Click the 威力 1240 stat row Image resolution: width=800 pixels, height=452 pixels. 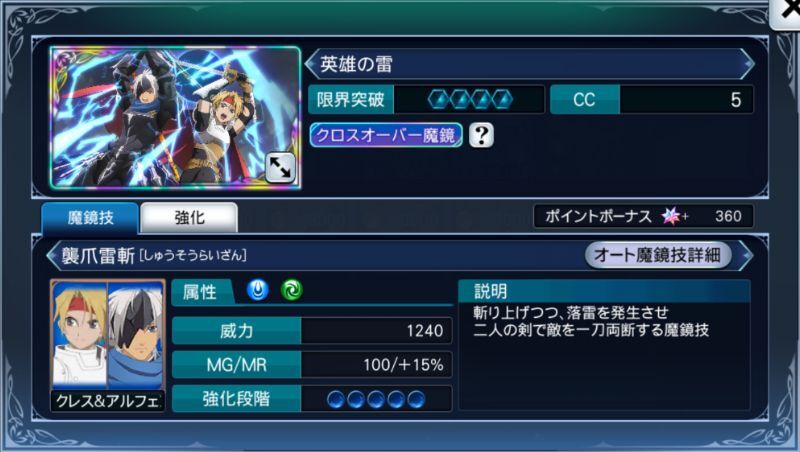(x=312, y=331)
